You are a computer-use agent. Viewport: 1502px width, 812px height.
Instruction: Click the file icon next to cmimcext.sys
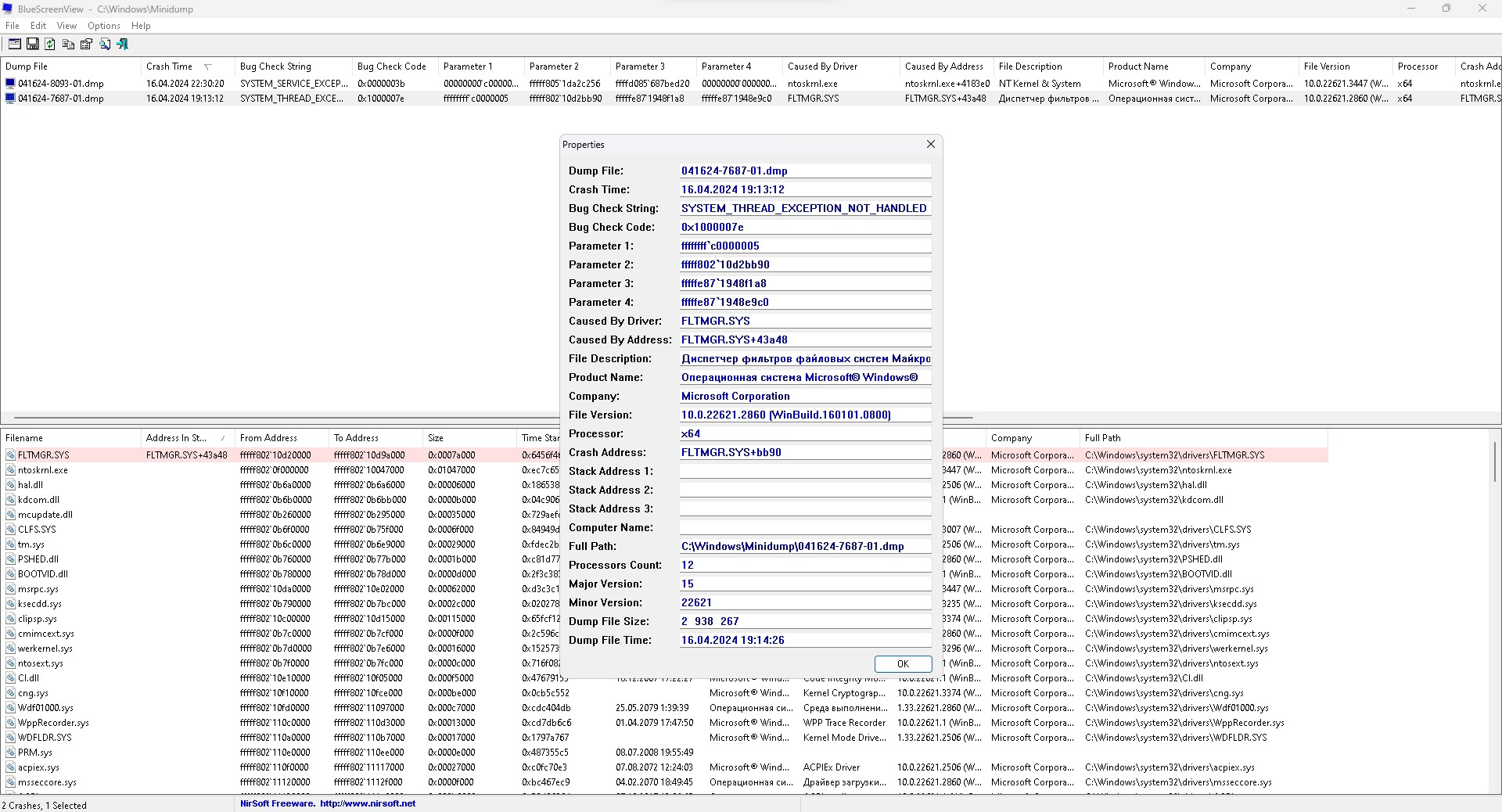[11, 634]
